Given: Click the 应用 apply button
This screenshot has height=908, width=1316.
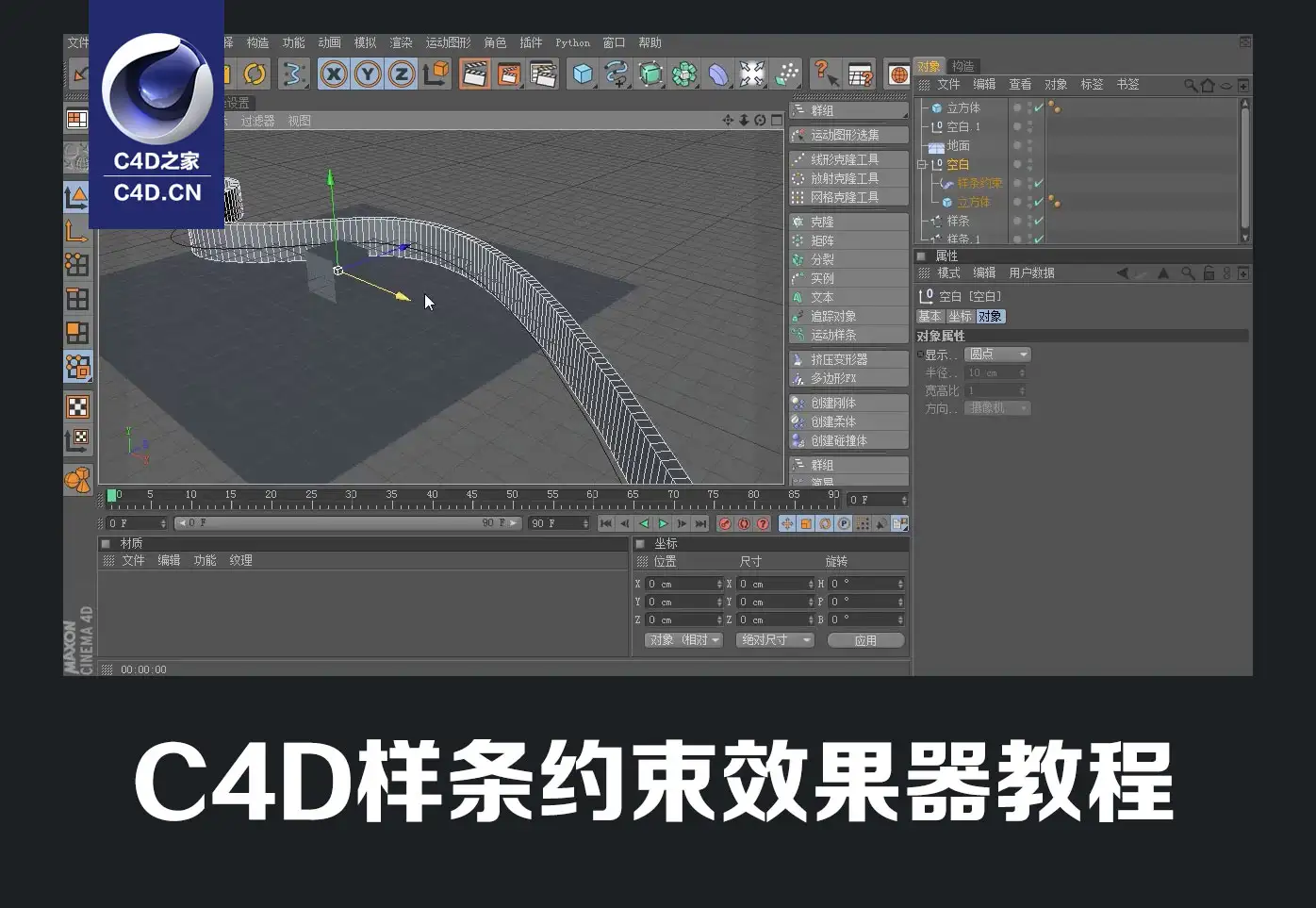Looking at the screenshot, I should (x=865, y=640).
